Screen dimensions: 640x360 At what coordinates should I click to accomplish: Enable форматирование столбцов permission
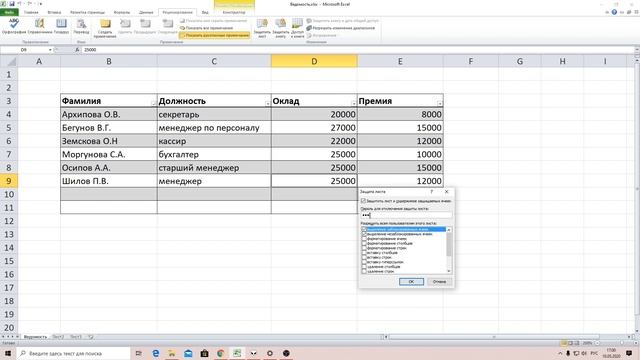pos(364,243)
